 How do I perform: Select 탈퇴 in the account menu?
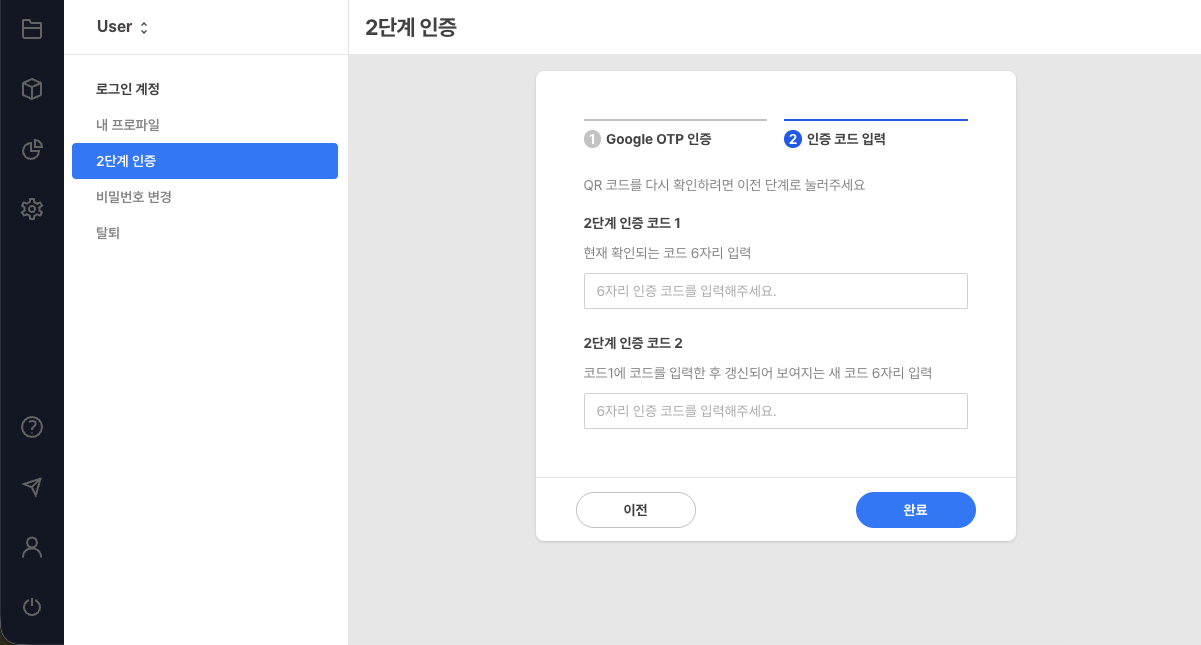tap(106, 232)
